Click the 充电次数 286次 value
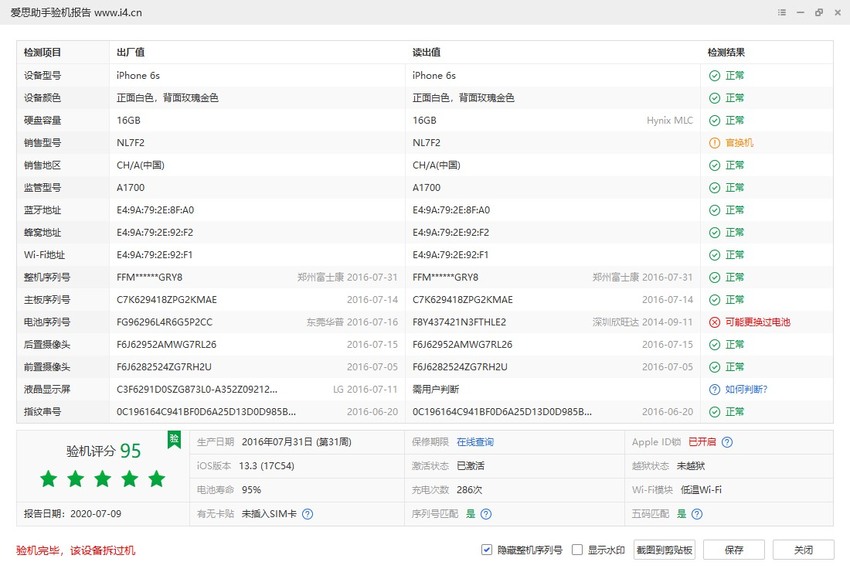The image size is (850, 579). (469, 490)
